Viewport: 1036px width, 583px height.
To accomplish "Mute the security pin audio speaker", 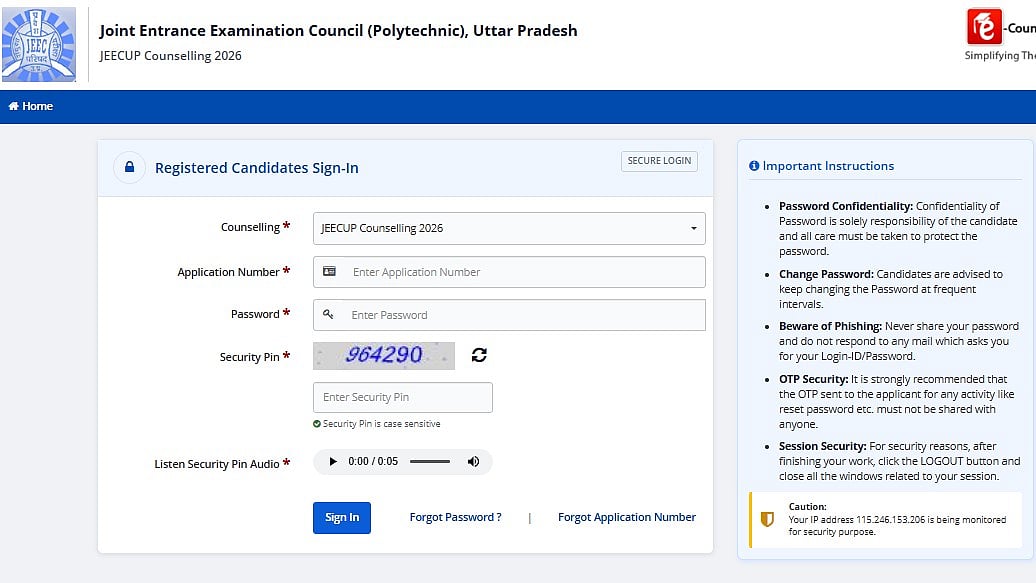I will [x=473, y=461].
